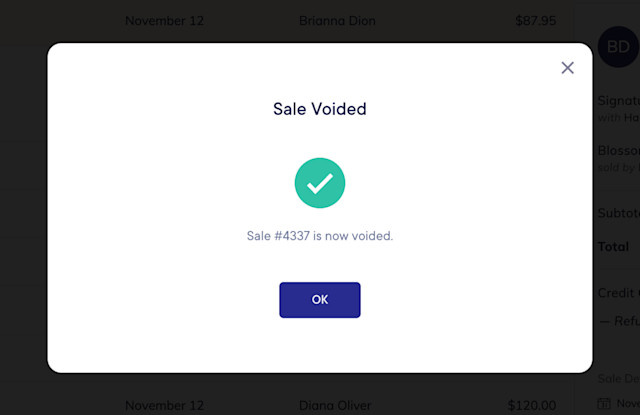
Task: Click November 12 date in Diana Oliver row
Action: point(164,405)
